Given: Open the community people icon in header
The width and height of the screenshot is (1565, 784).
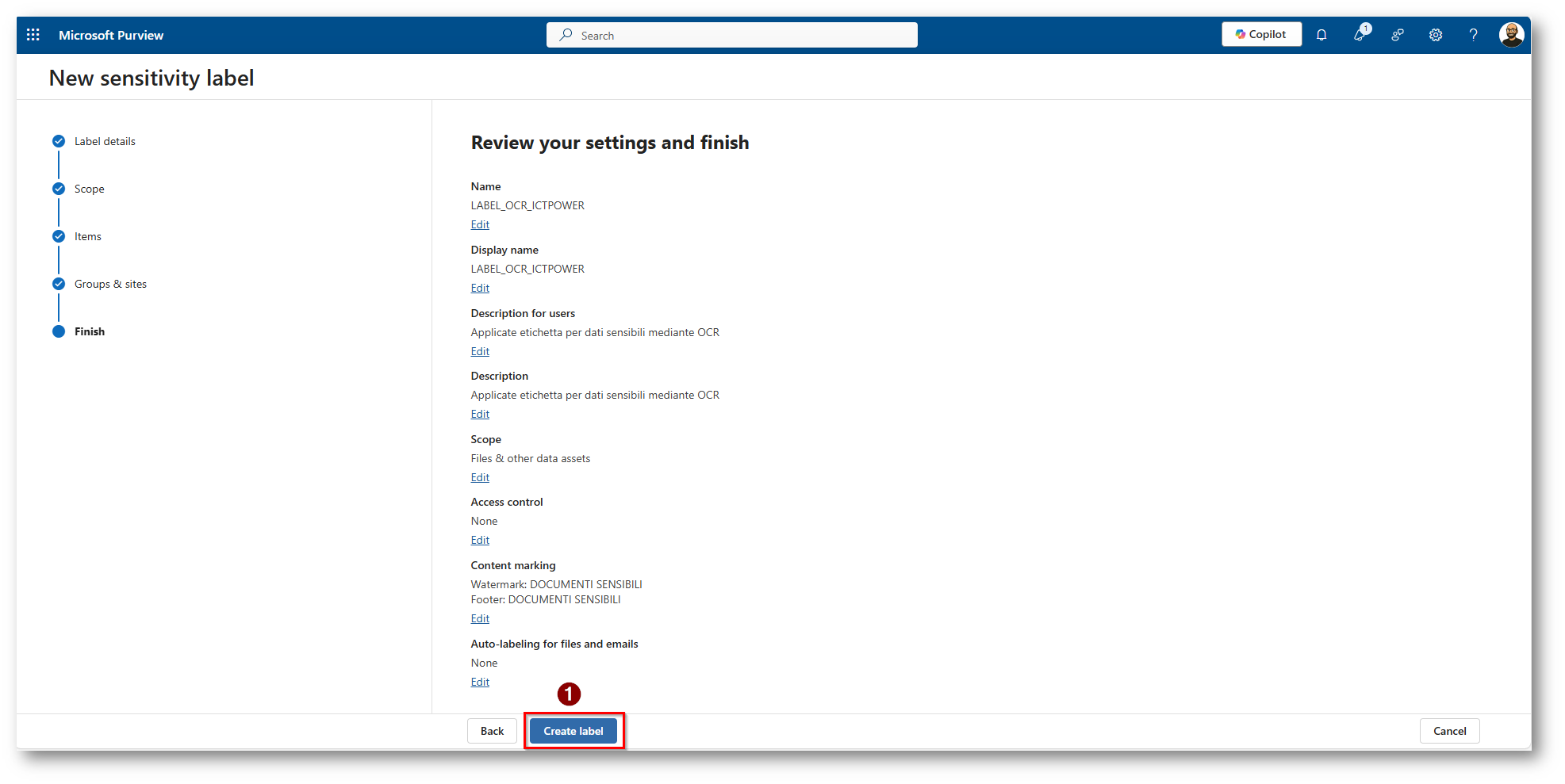Looking at the screenshot, I should [1398, 35].
